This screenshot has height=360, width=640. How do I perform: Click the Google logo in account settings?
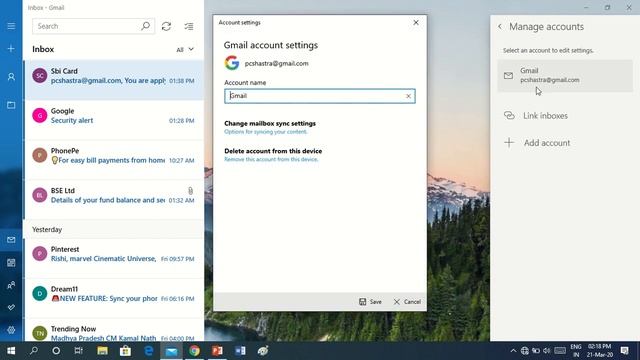pos(231,63)
